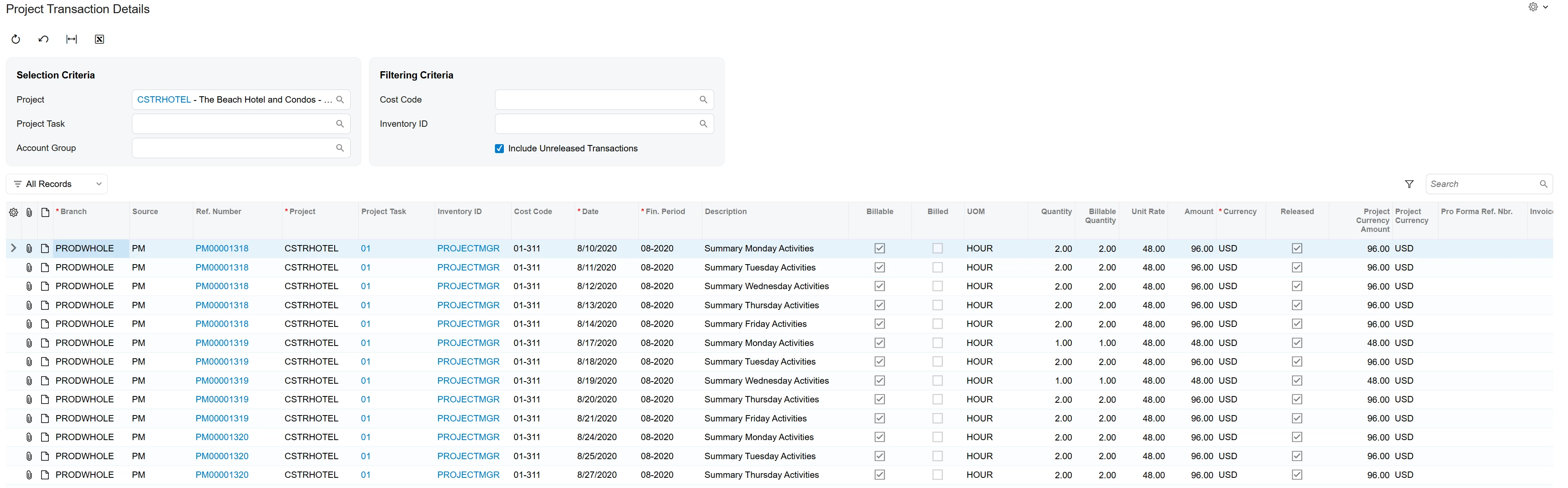Sort by the Date column header
The height and width of the screenshot is (488, 1568).
pos(590,212)
